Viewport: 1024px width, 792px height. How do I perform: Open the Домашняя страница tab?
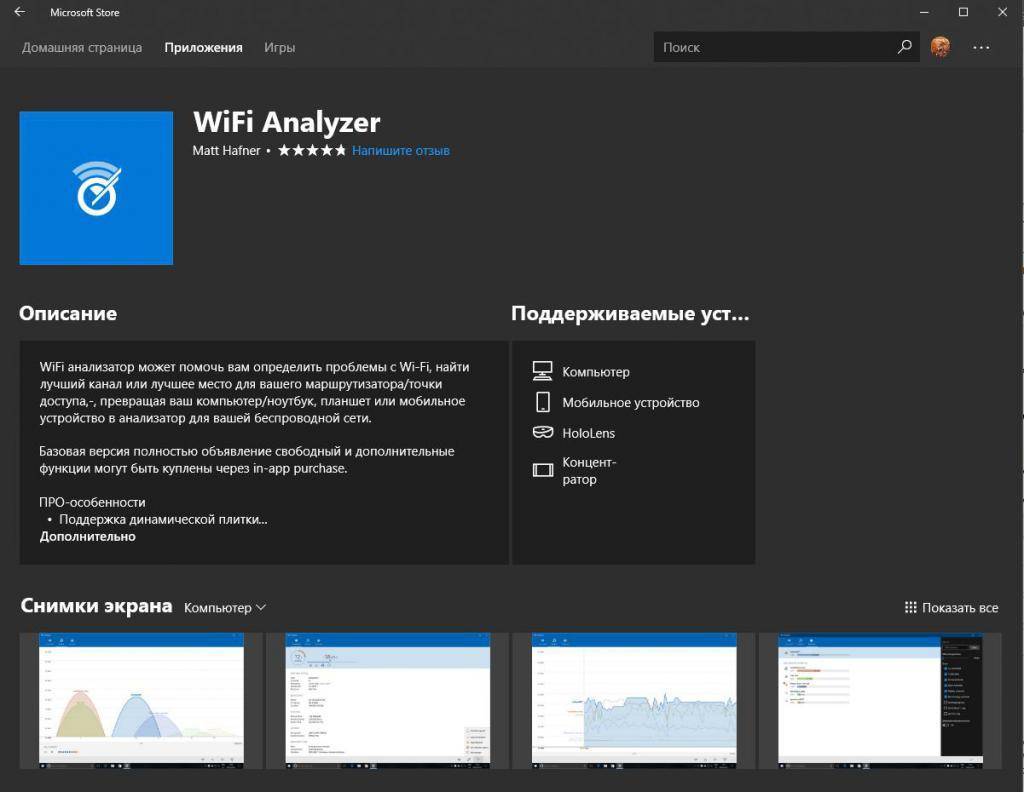point(82,48)
